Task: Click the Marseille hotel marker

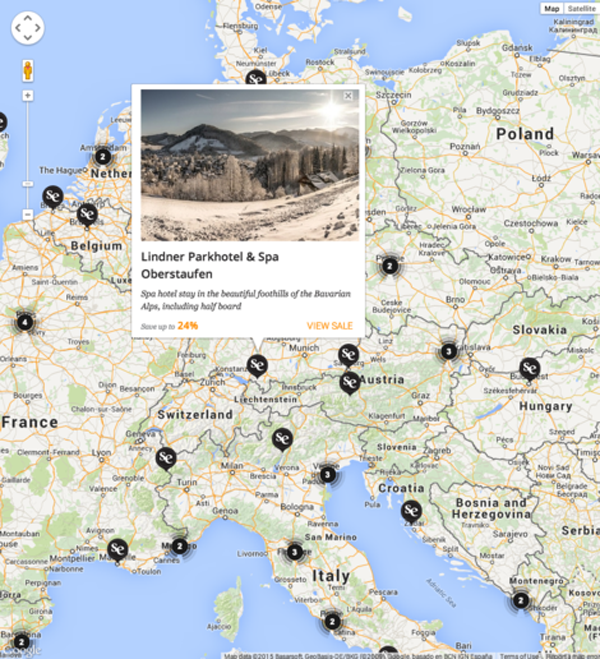Action: 118,549
